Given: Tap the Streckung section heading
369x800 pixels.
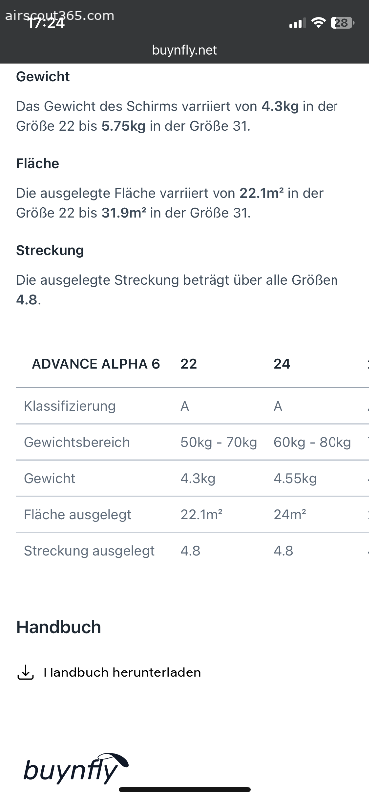Looking at the screenshot, I should [50, 251].
